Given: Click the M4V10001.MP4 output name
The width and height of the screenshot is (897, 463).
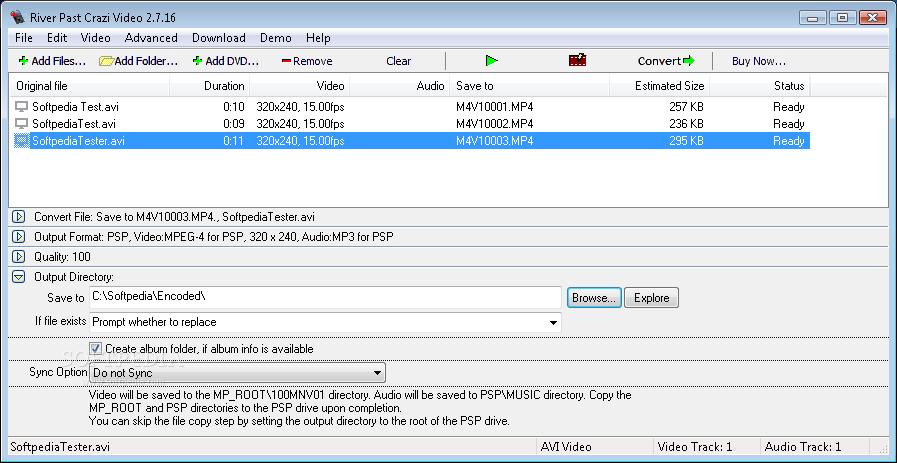Looking at the screenshot, I should pos(495,106).
